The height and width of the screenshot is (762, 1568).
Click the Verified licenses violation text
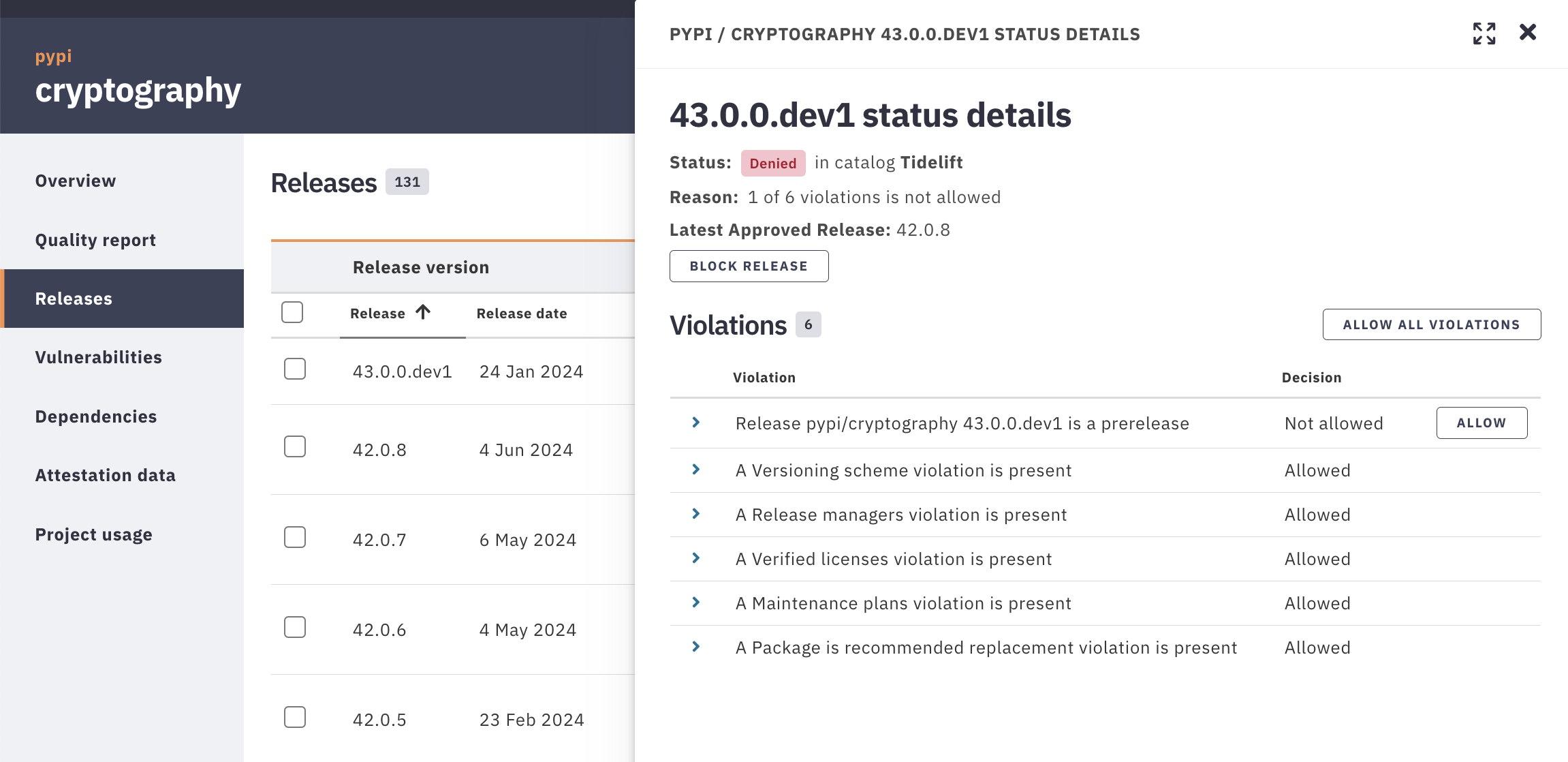point(894,559)
